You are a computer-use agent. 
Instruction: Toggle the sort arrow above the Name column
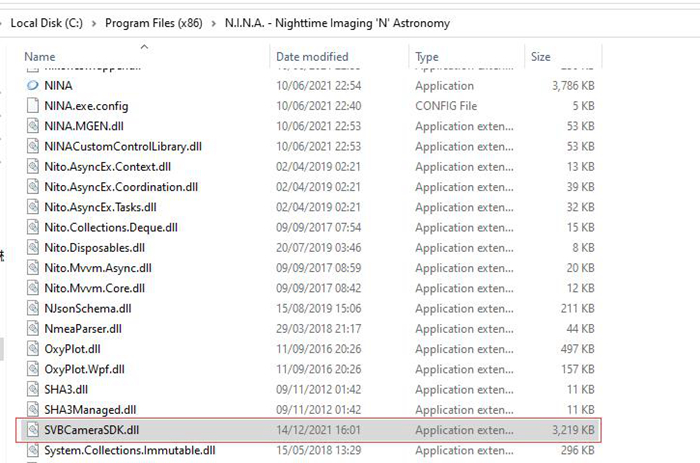point(144,46)
